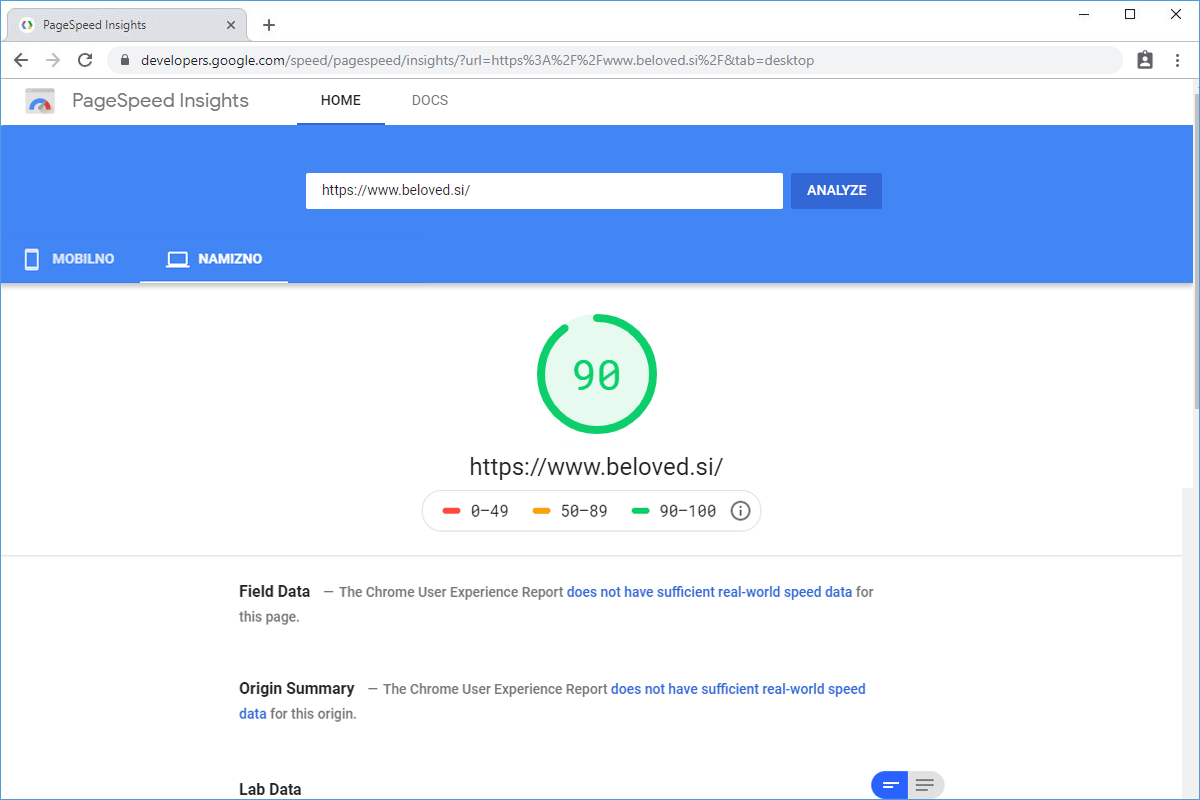1200x800 pixels.
Task: Click the Lab Data heading
Action: point(270,789)
